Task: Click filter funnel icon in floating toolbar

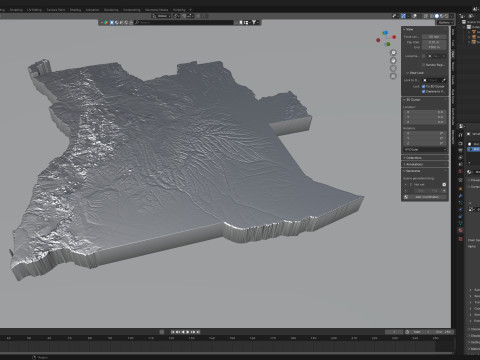Action: (254, 22)
